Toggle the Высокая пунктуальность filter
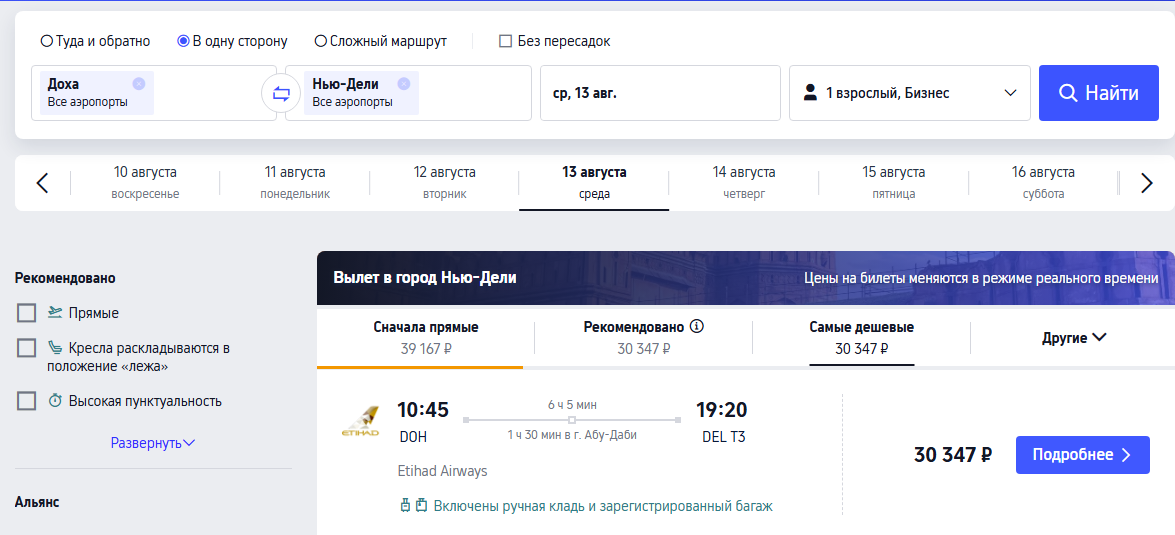 tap(27, 401)
